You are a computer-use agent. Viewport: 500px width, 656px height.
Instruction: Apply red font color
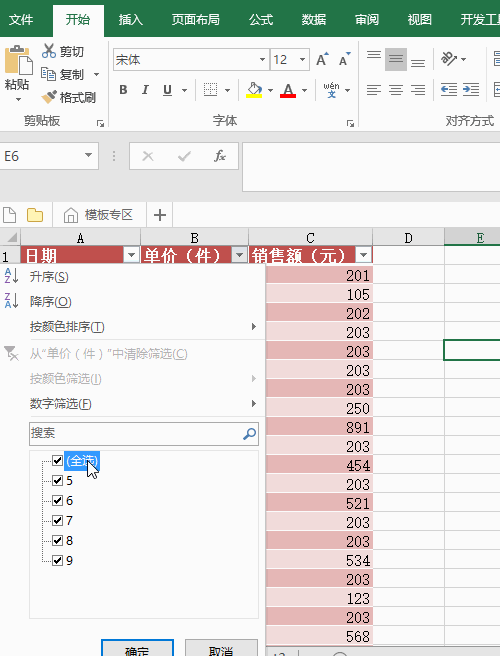click(x=288, y=90)
